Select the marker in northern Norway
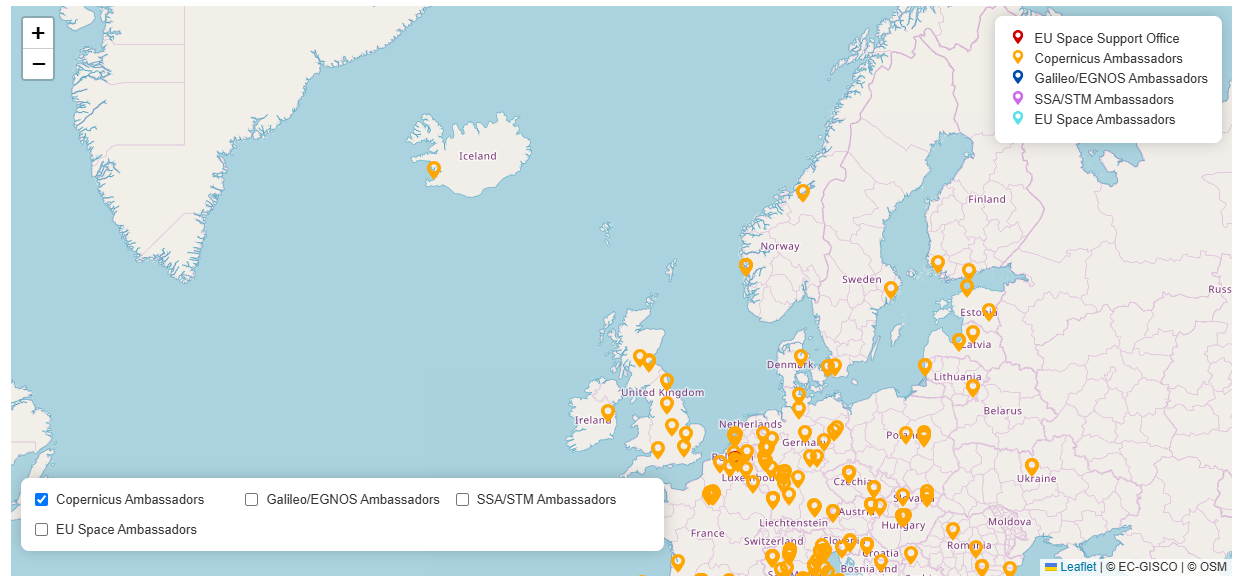The height and width of the screenshot is (587, 1242). click(802, 193)
